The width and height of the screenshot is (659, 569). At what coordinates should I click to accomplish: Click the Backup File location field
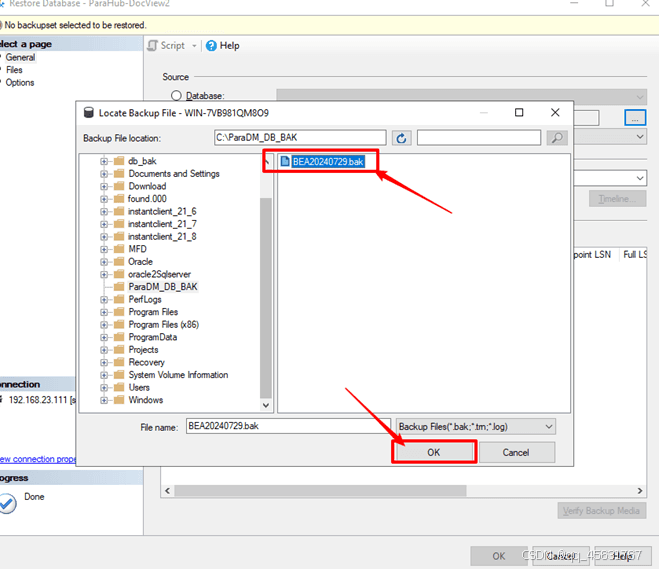(x=300, y=138)
